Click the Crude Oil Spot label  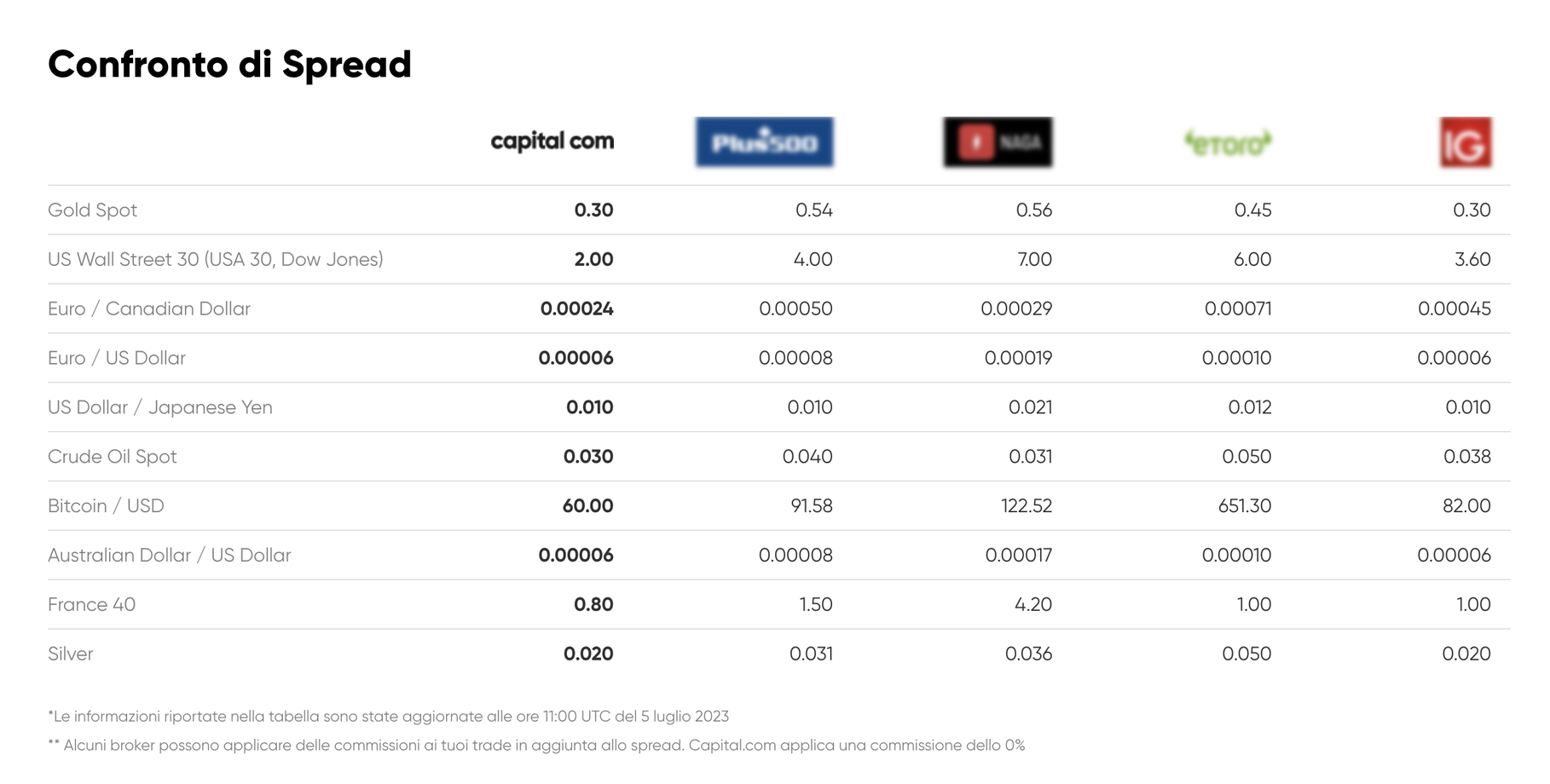113,457
